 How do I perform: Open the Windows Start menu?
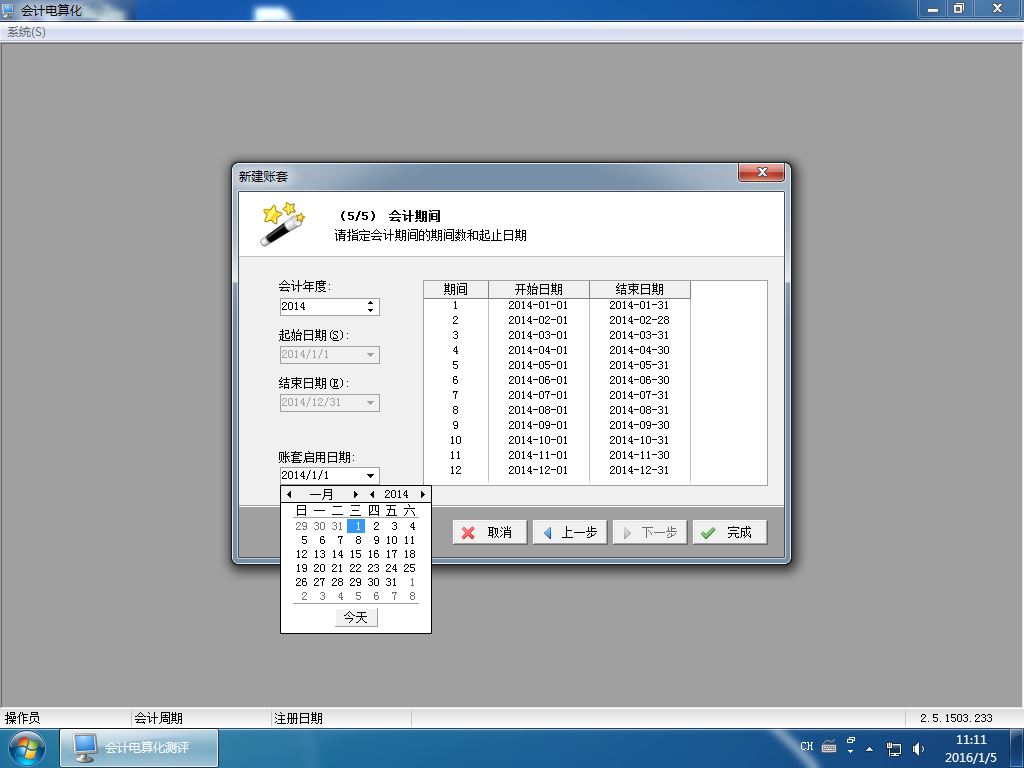[26, 748]
